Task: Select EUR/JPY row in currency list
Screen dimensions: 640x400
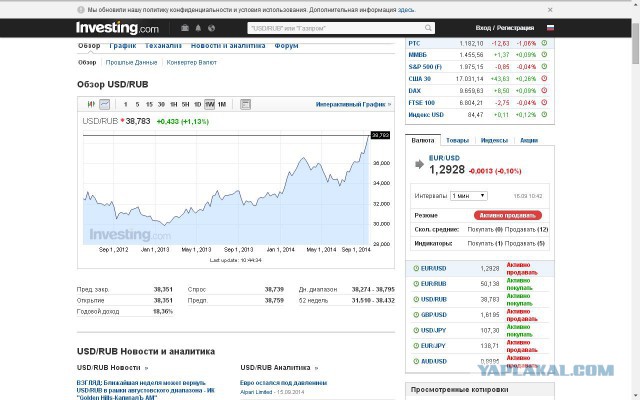Action: click(480, 346)
